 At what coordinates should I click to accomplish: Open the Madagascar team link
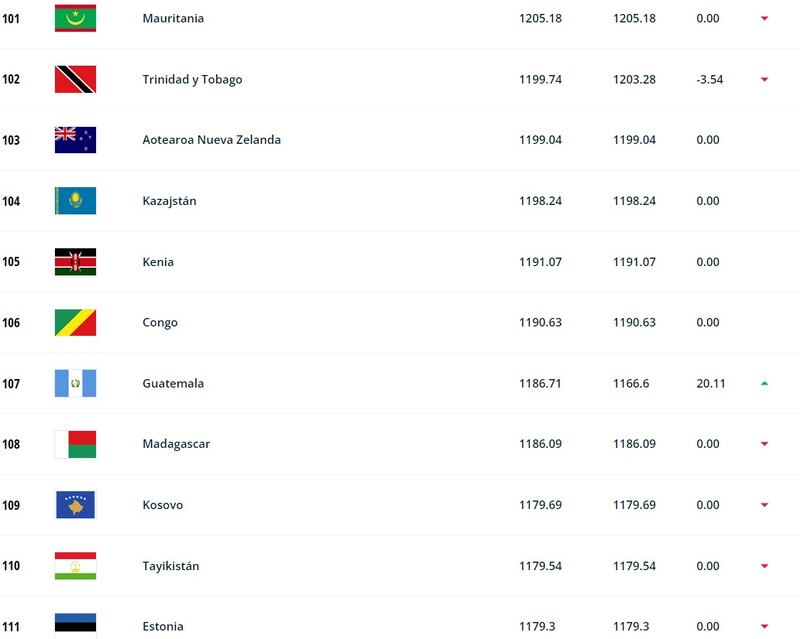(176, 444)
